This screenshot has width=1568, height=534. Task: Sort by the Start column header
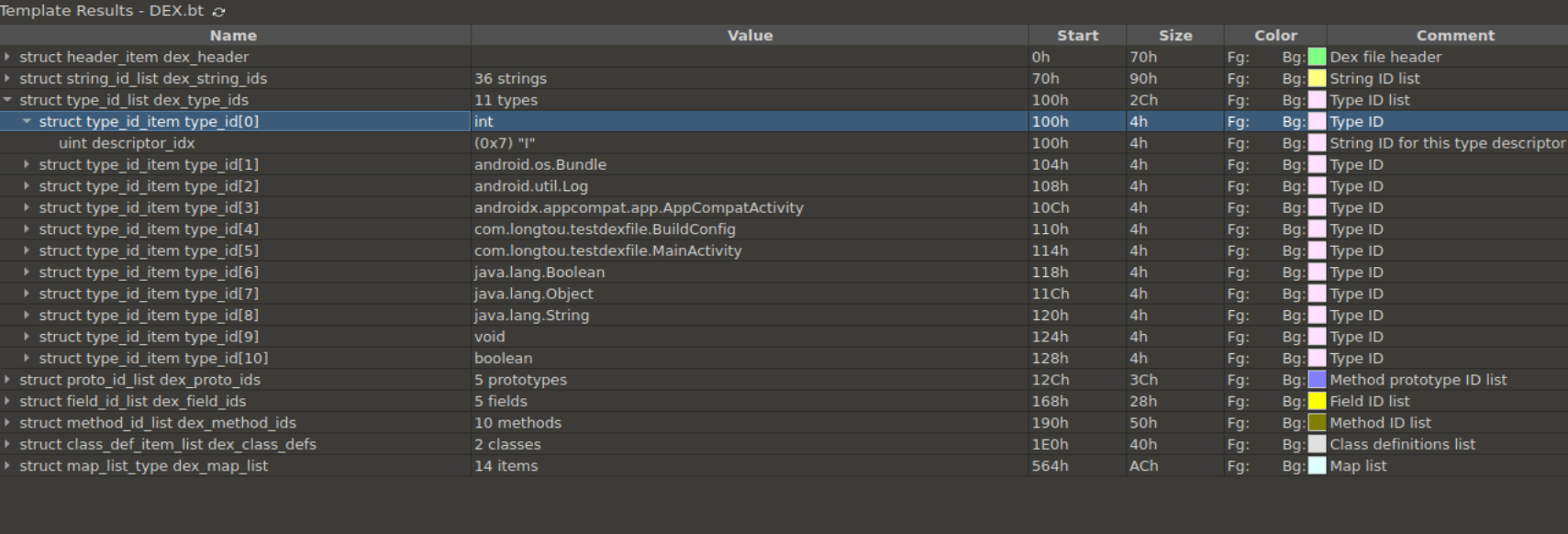(x=1077, y=36)
